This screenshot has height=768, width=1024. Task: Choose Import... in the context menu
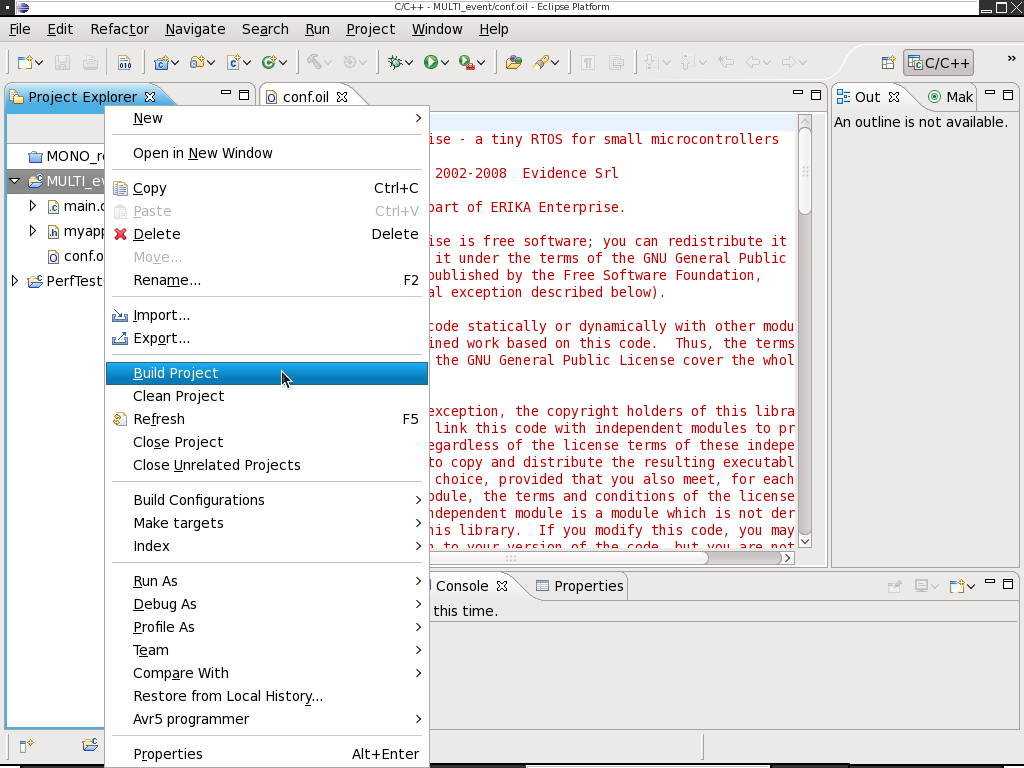[266, 315]
